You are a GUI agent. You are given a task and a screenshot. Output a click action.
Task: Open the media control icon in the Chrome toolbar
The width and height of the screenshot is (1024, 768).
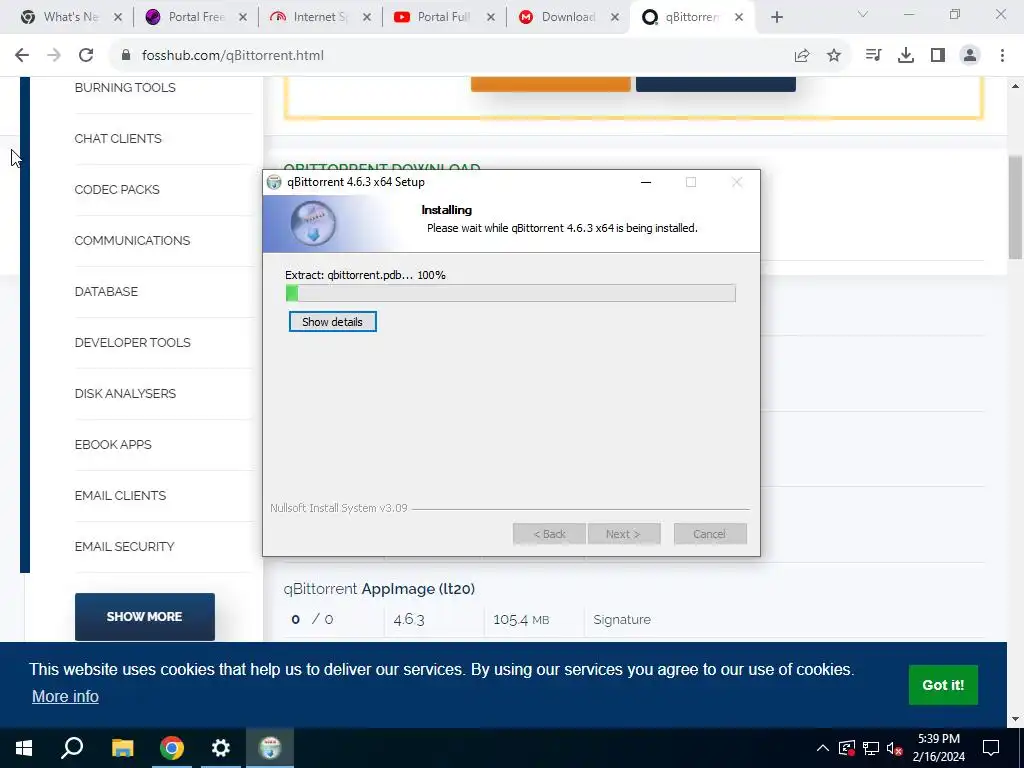[873, 56]
